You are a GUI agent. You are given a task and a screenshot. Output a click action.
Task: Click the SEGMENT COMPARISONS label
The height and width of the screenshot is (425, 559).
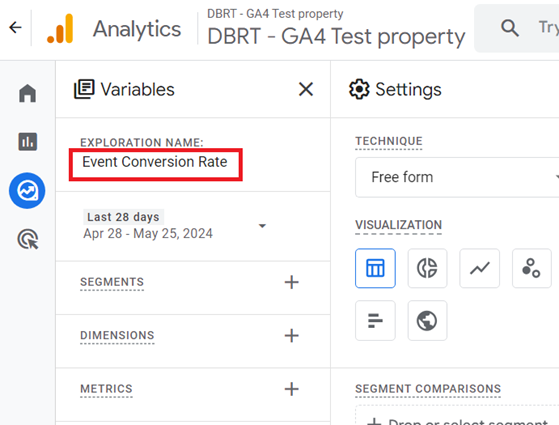tap(428, 389)
